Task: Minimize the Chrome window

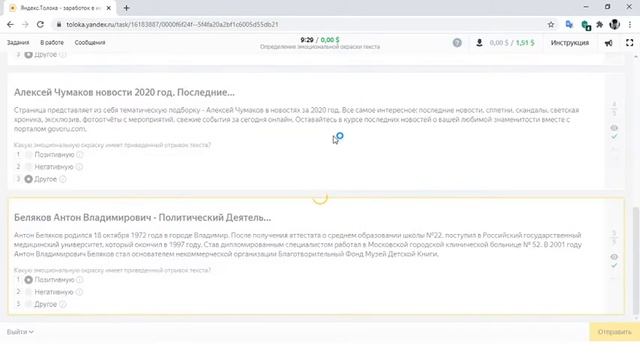Action: click(586, 7)
